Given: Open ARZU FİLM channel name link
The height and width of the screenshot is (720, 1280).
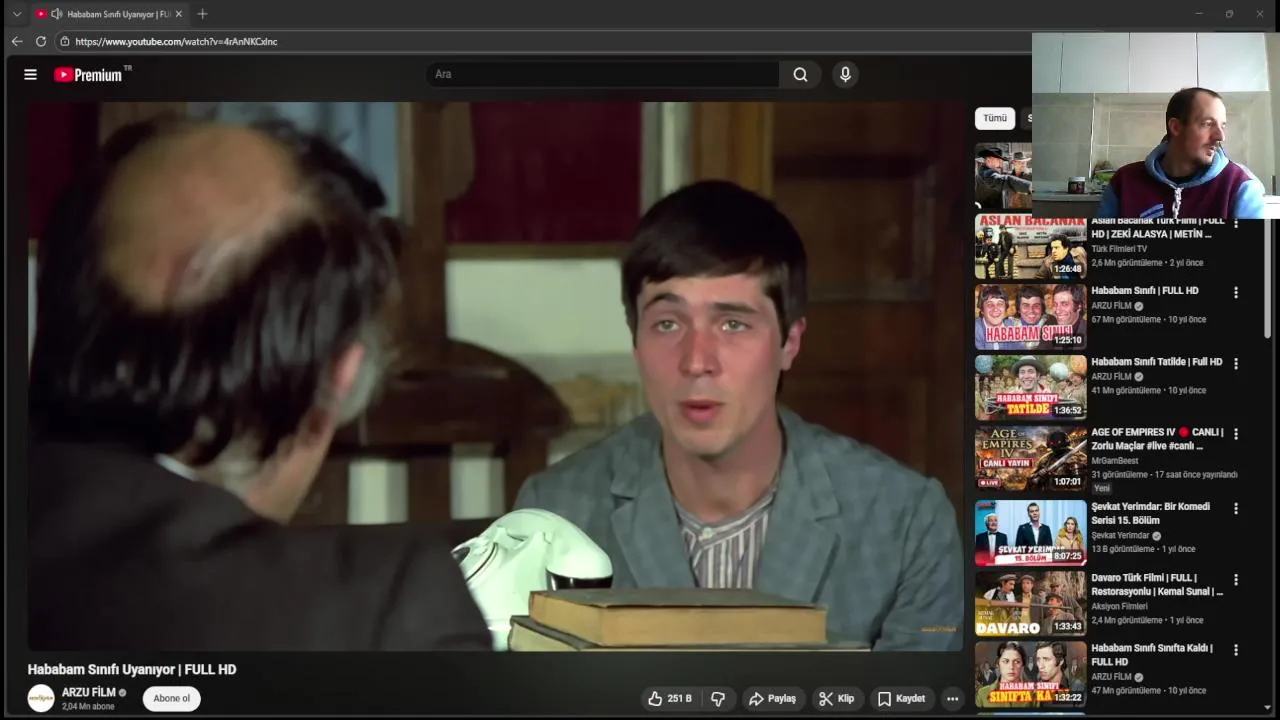Looking at the screenshot, I should pyautogui.click(x=89, y=692).
